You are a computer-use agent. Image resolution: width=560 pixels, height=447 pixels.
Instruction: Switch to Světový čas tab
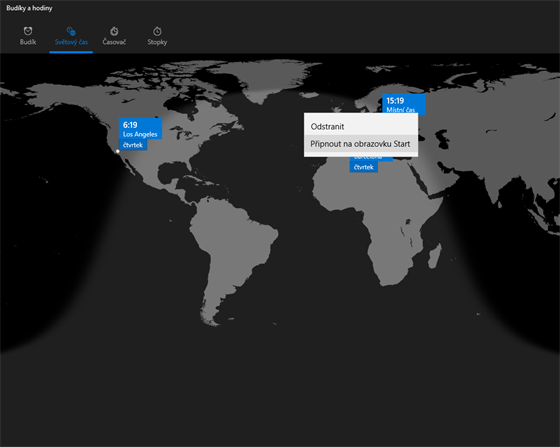[71, 36]
